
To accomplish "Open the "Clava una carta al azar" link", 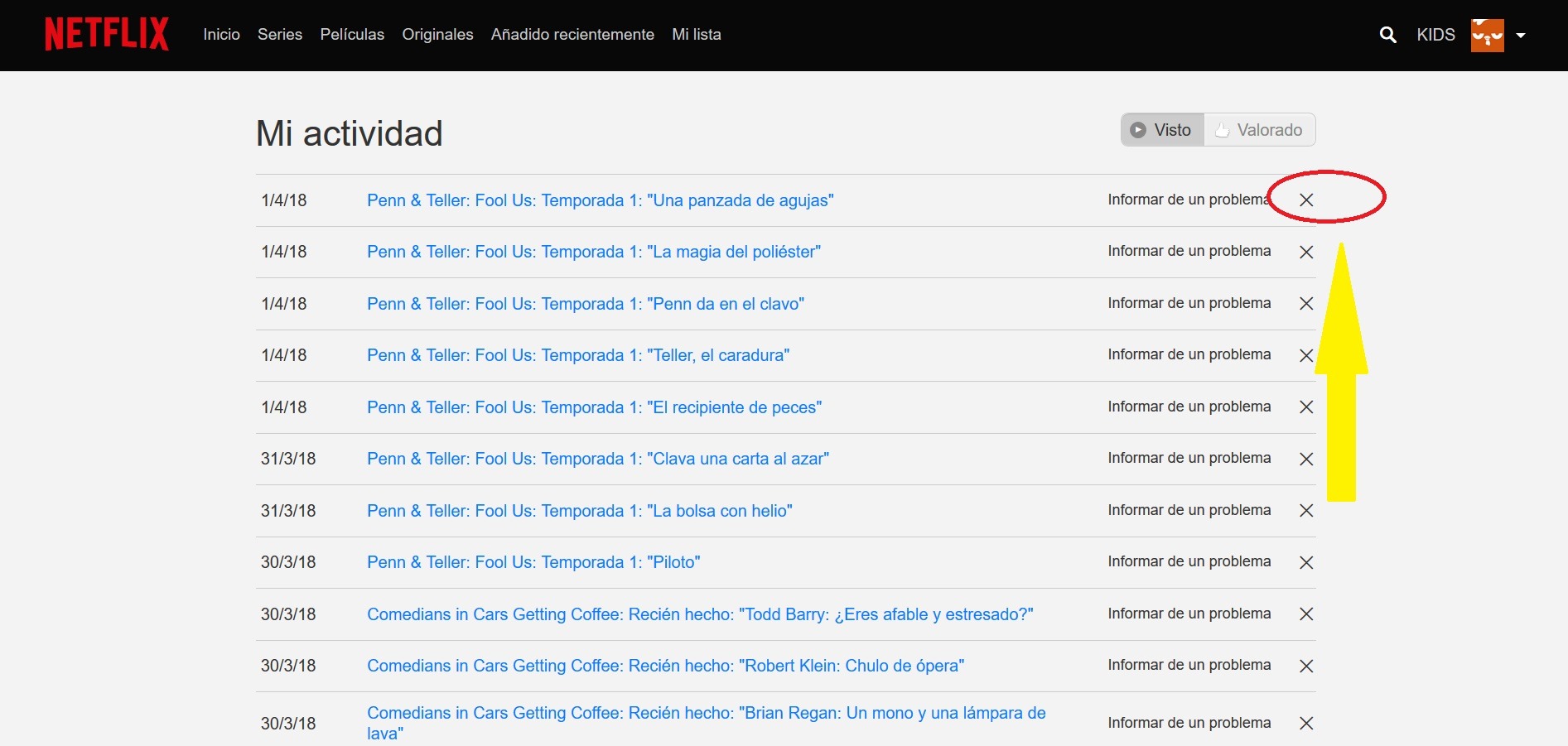I will [x=598, y=459].
